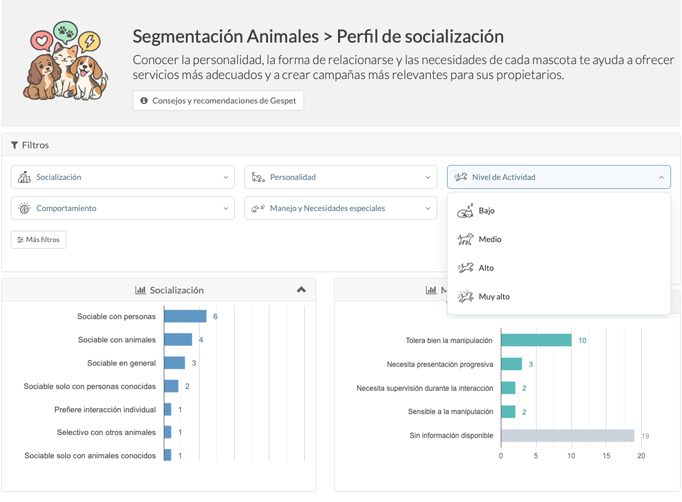Open Manejo y Necesidades especiales dropdown

coord(341,208)
